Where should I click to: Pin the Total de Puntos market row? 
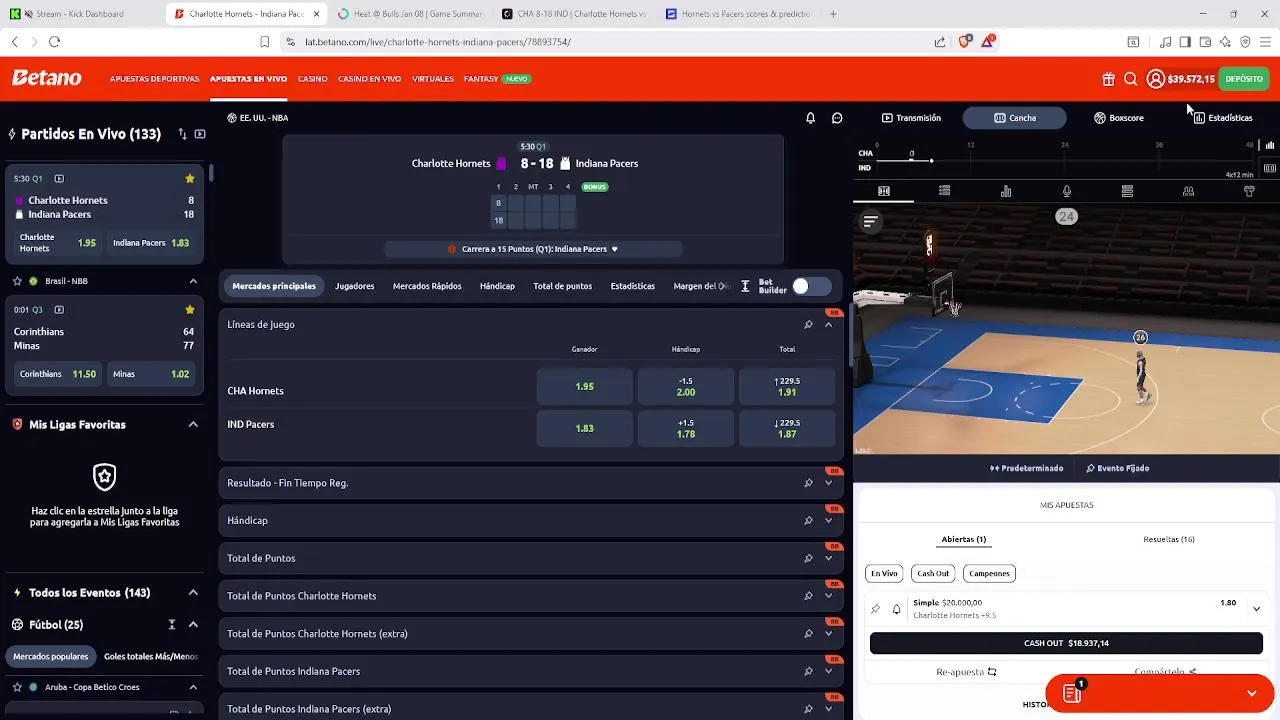808,558
